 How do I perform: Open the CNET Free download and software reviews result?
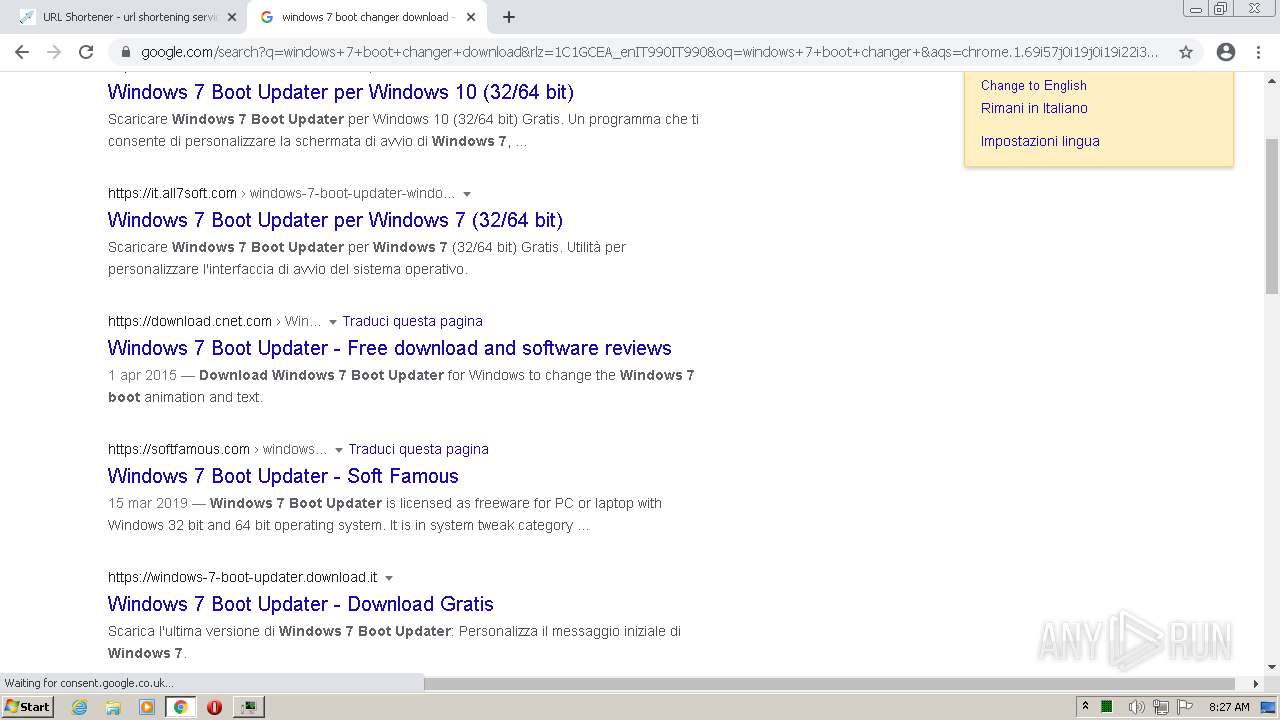pos(390,348)
